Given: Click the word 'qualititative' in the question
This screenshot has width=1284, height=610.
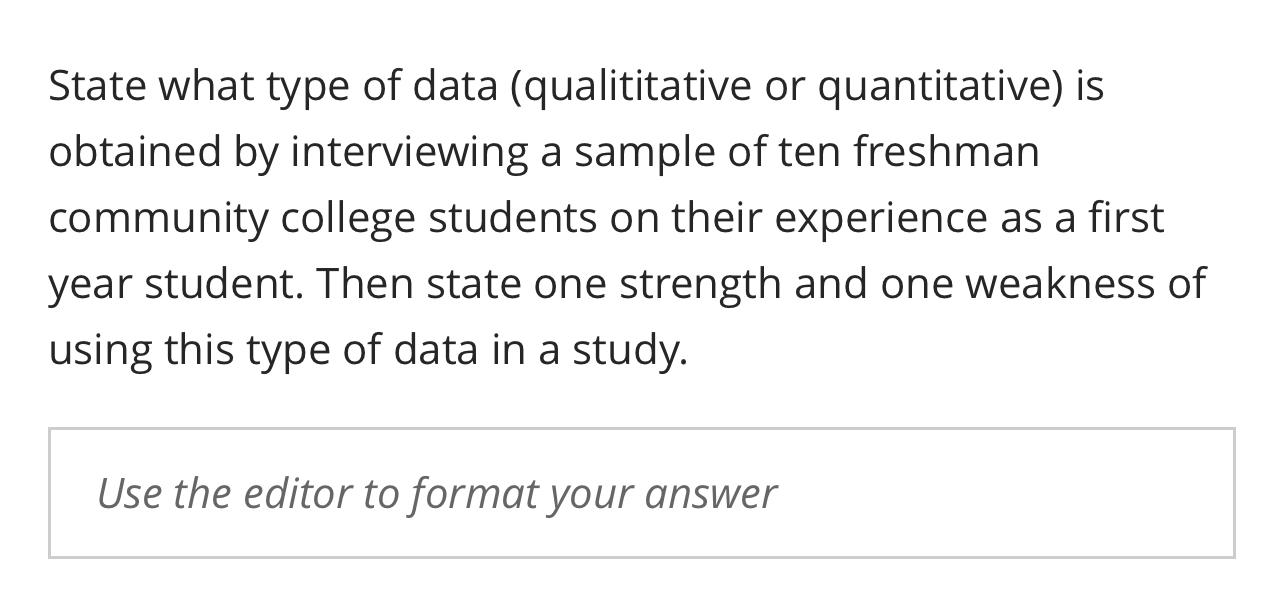Looking at the screenshot, I should pyautogui.click(x=636, y=86).
